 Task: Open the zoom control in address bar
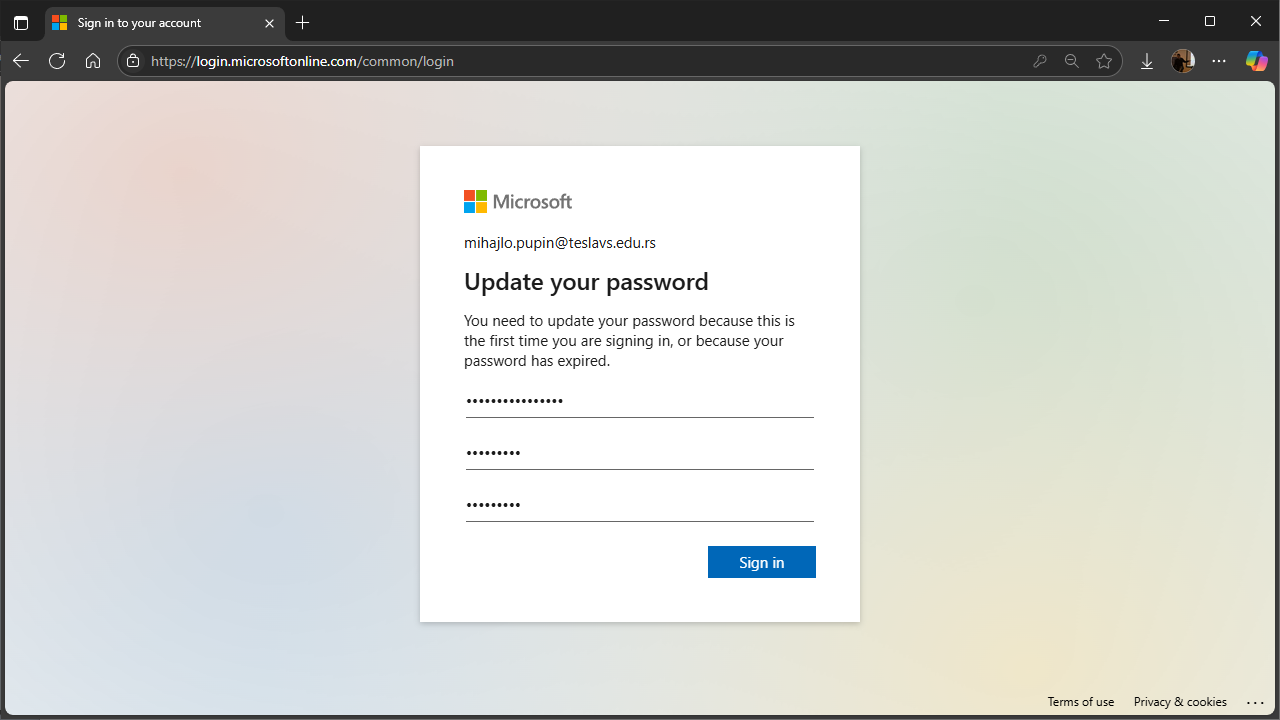pyautogui.click(x=1072, y=61)
